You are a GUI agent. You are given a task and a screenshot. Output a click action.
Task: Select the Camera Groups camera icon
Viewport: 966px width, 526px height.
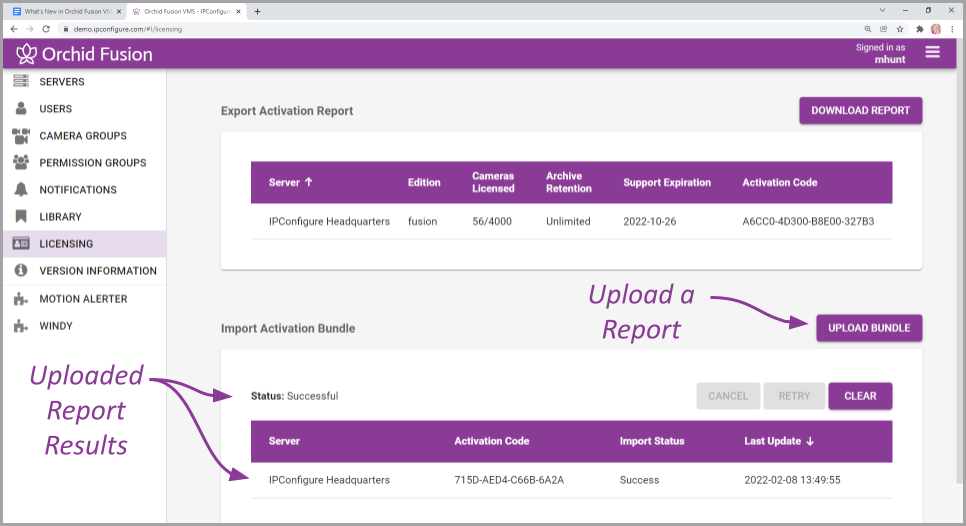(21, 136)
